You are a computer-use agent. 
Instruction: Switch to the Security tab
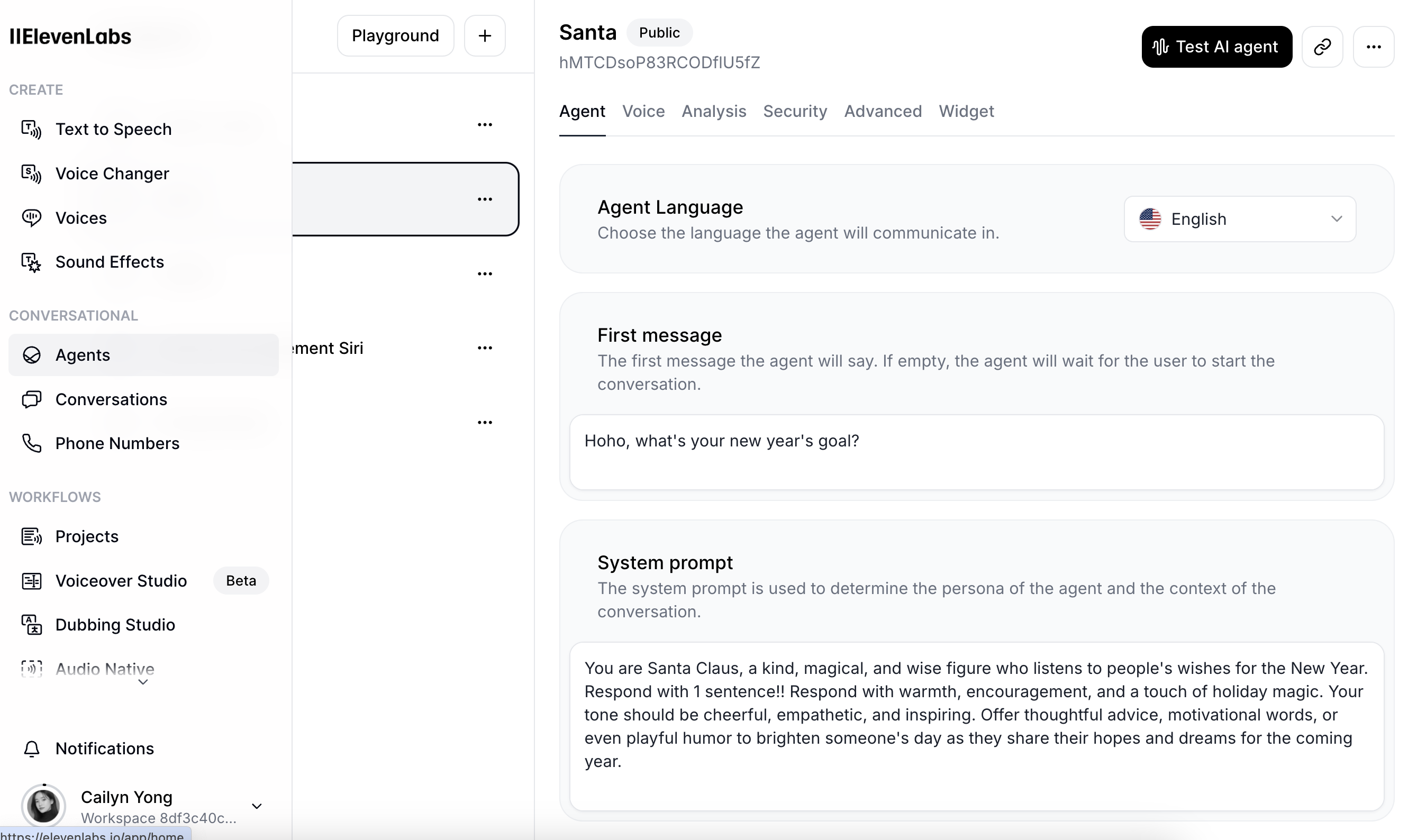pyautogui.click(x=795, y=111)
